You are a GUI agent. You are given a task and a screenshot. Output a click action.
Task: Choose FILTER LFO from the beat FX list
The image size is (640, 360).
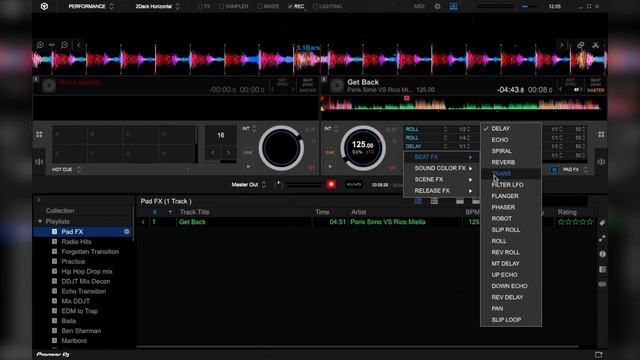point(511,185)
